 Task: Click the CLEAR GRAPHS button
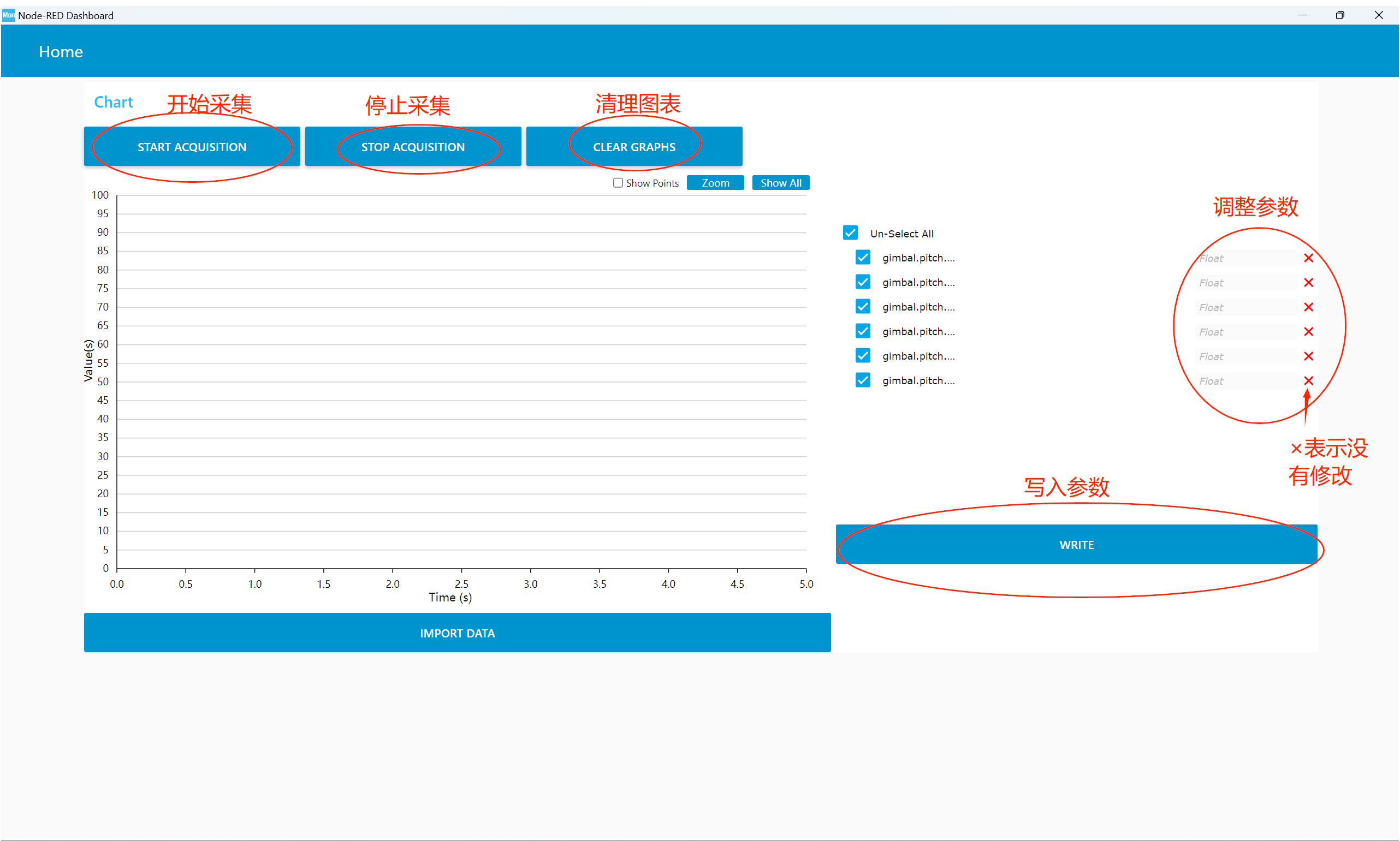(x=634, y=146)
